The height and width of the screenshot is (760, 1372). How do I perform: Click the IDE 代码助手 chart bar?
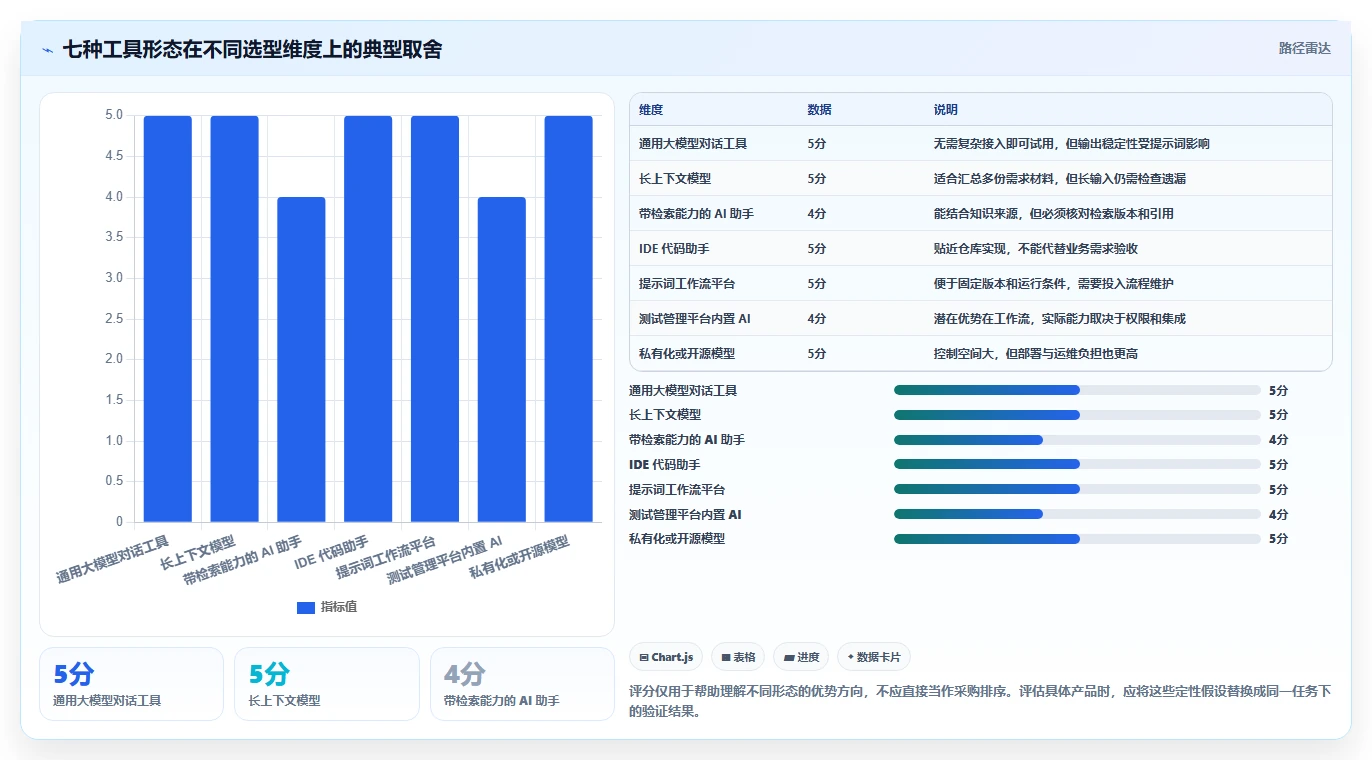[x=368, y=319]
